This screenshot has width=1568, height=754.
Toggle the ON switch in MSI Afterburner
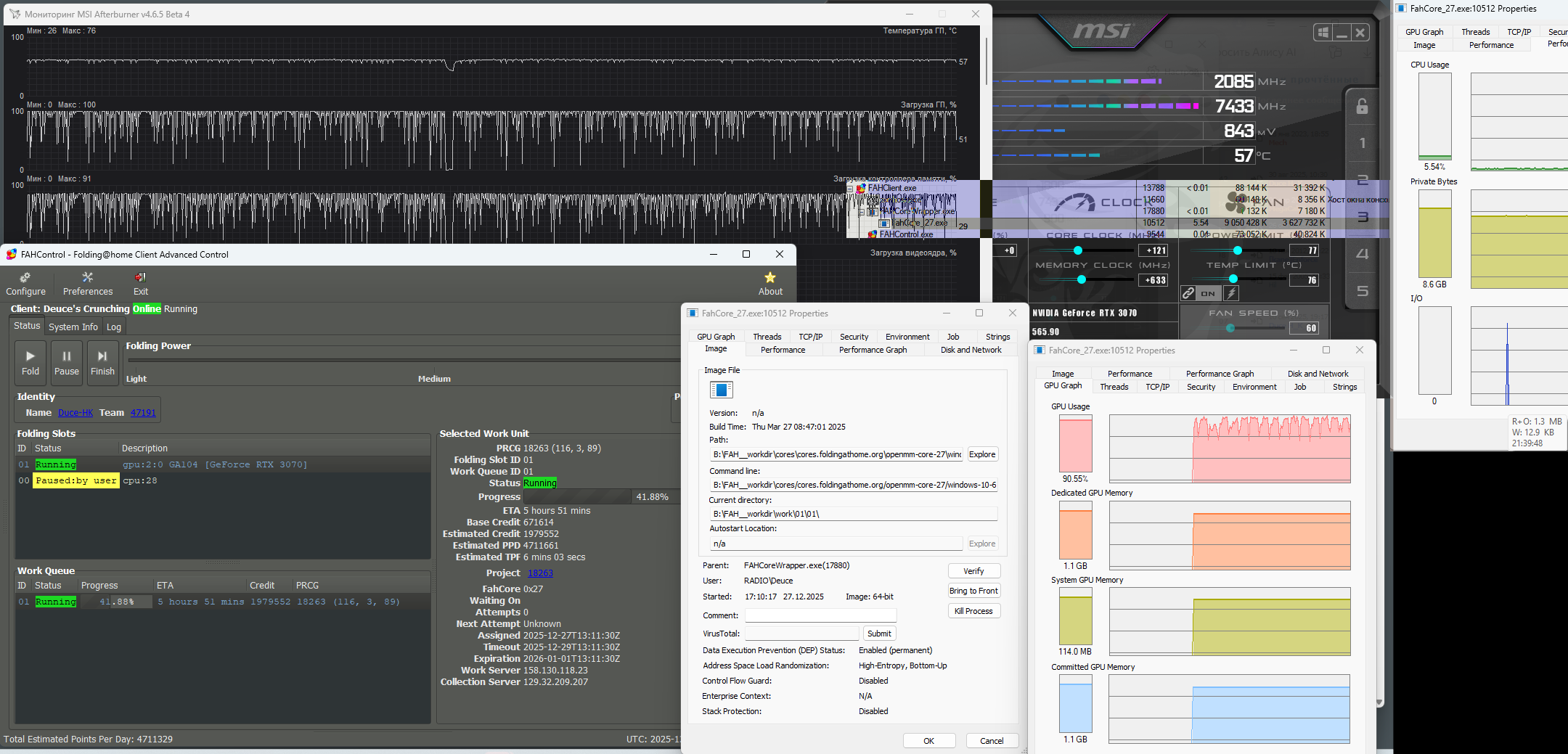tap(1209, 293)
